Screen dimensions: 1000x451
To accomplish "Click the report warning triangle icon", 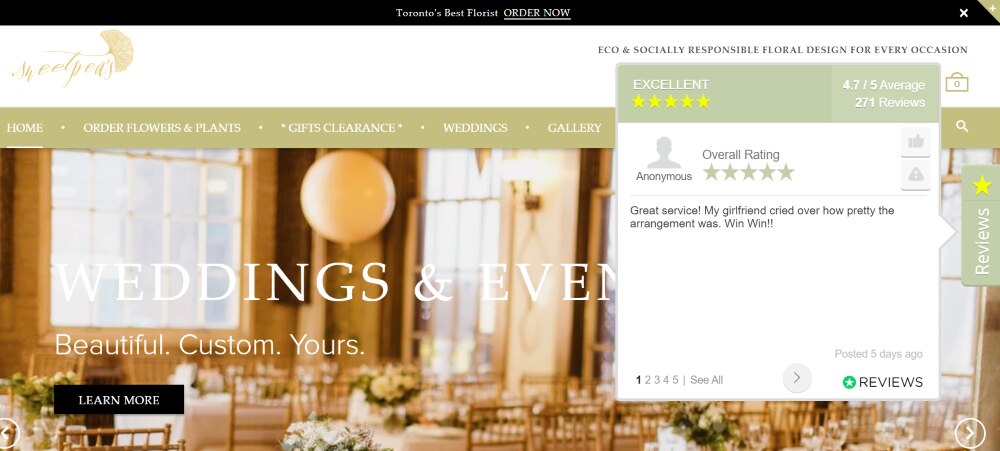I will pyautogui.click(x=916, y=174).
